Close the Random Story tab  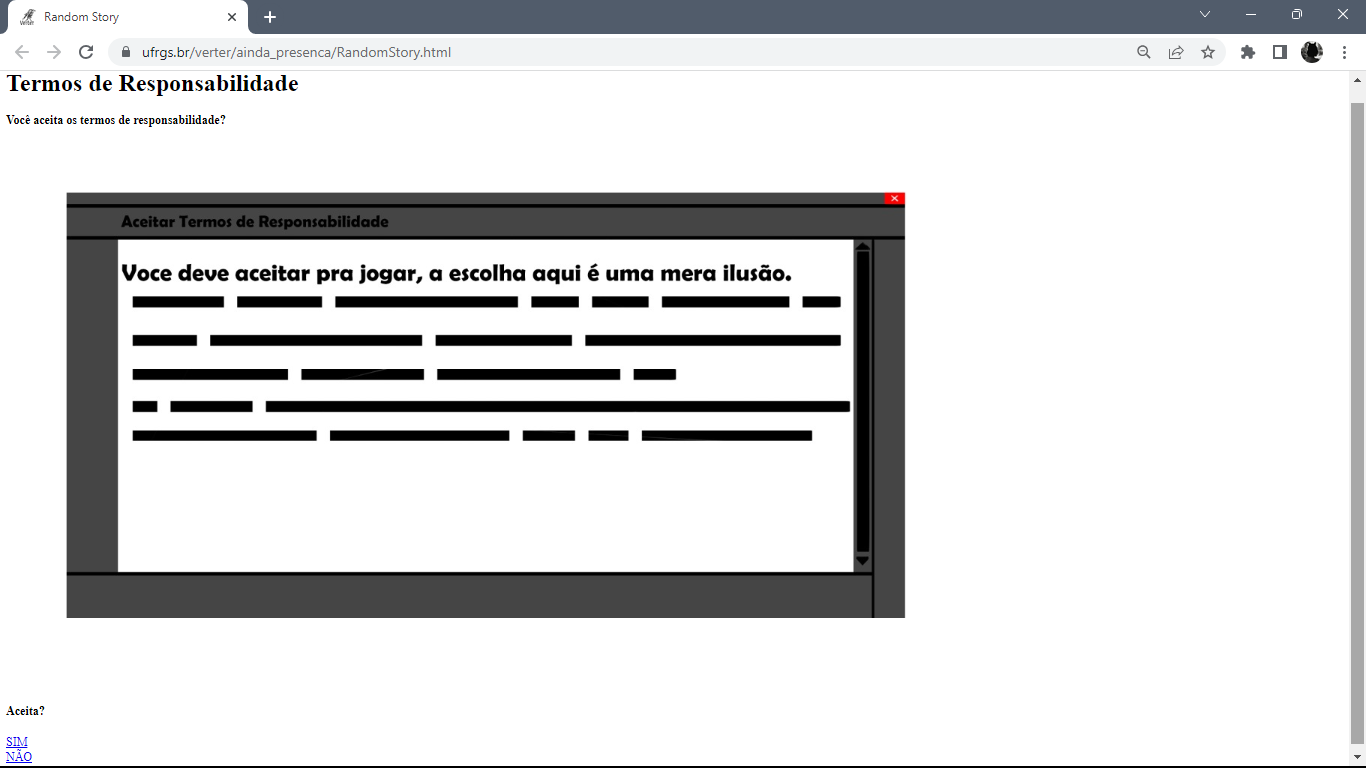(232, 17)
